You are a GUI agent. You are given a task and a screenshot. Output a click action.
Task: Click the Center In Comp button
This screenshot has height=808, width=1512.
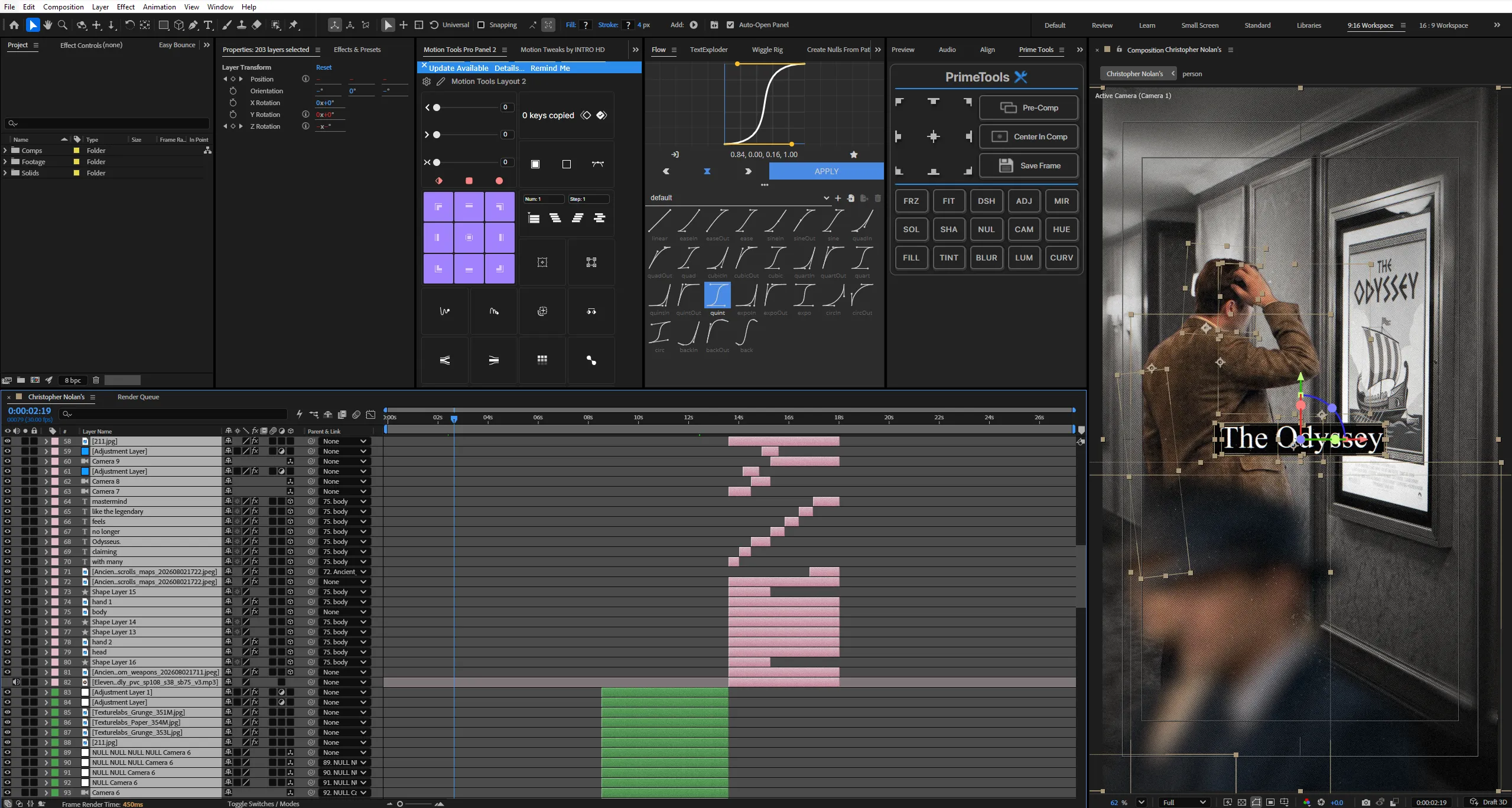click(1029, 136)
